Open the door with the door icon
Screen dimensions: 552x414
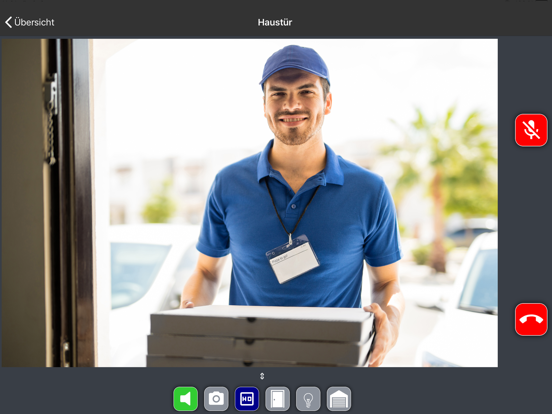277,399
